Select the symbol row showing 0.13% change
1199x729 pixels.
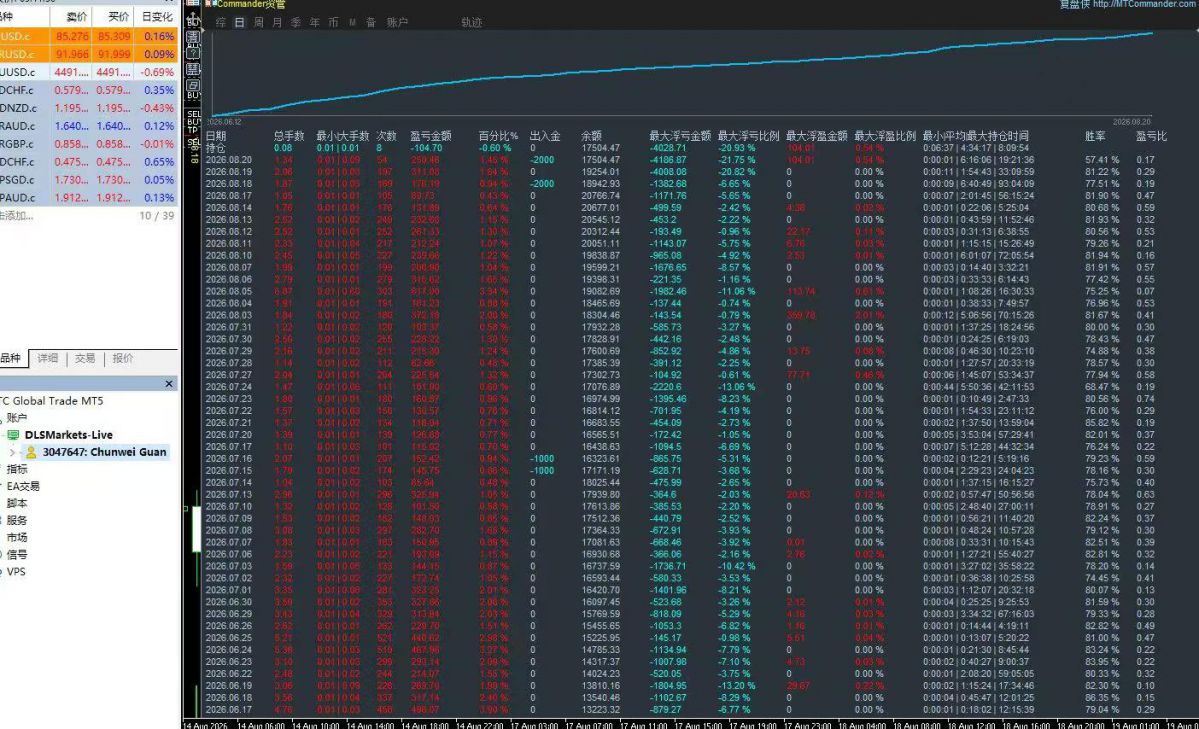89,197
